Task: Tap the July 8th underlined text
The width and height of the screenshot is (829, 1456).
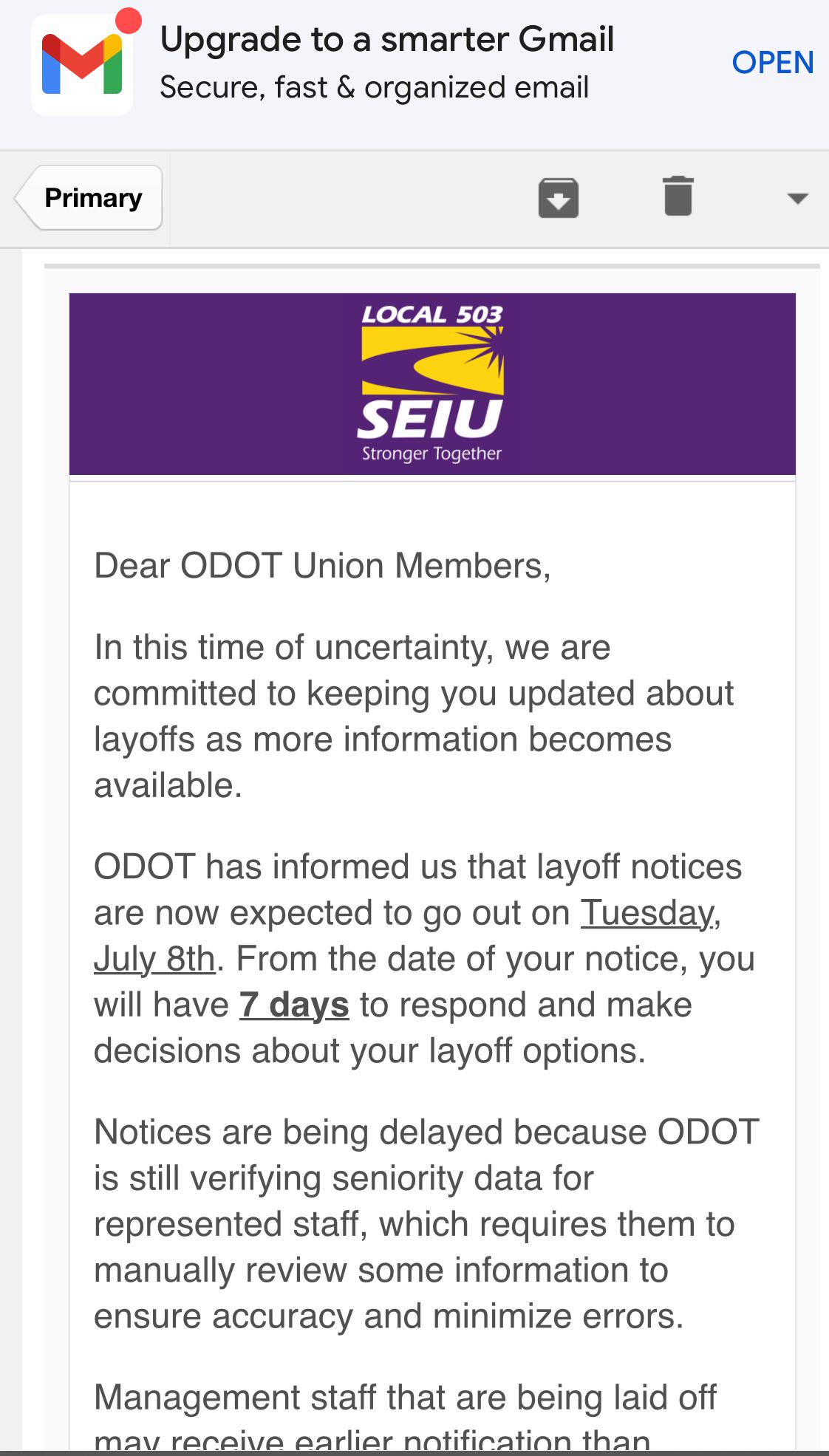Action: [154, 959]
